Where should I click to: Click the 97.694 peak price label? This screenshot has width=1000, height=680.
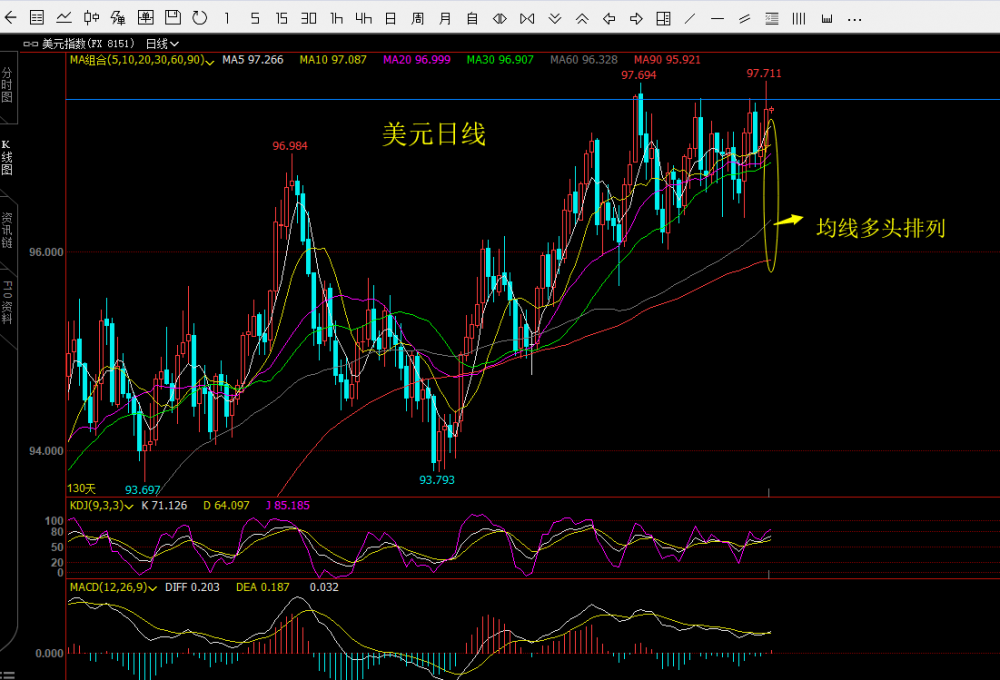coord(639,75)
